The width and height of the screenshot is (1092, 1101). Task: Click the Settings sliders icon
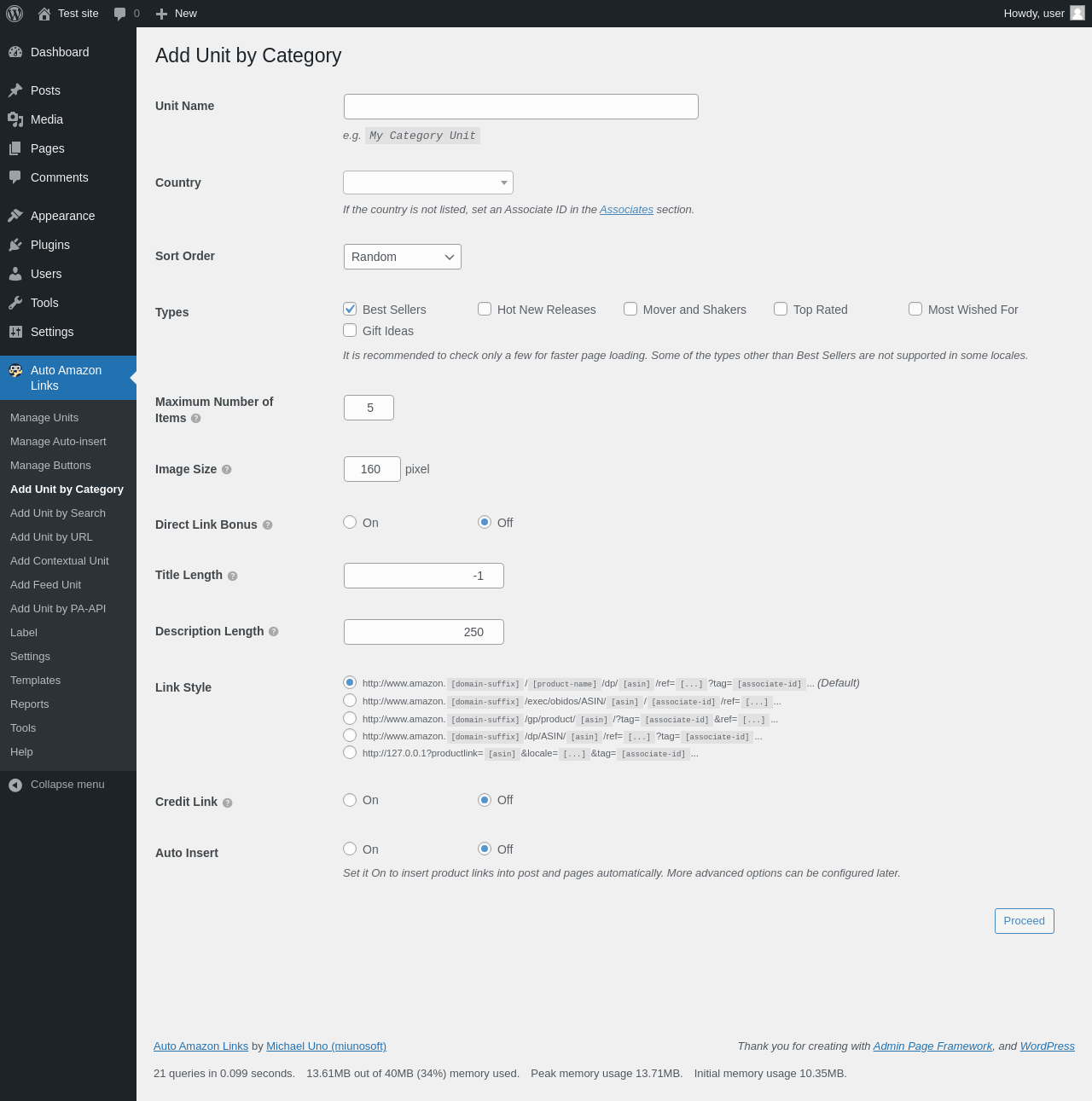[x=15, y=332]
